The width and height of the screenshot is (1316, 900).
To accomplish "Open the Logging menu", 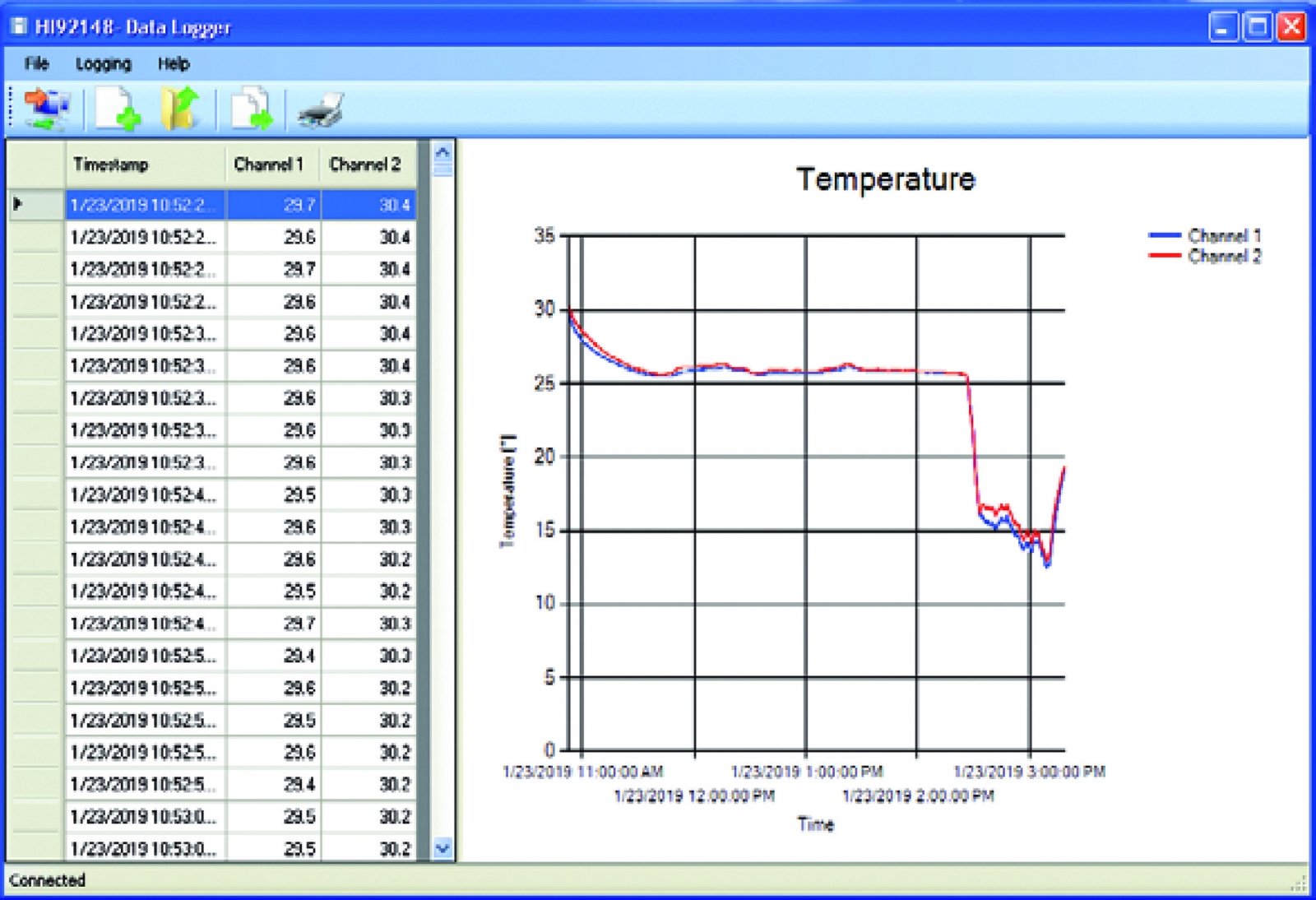I will click(103, 63).
